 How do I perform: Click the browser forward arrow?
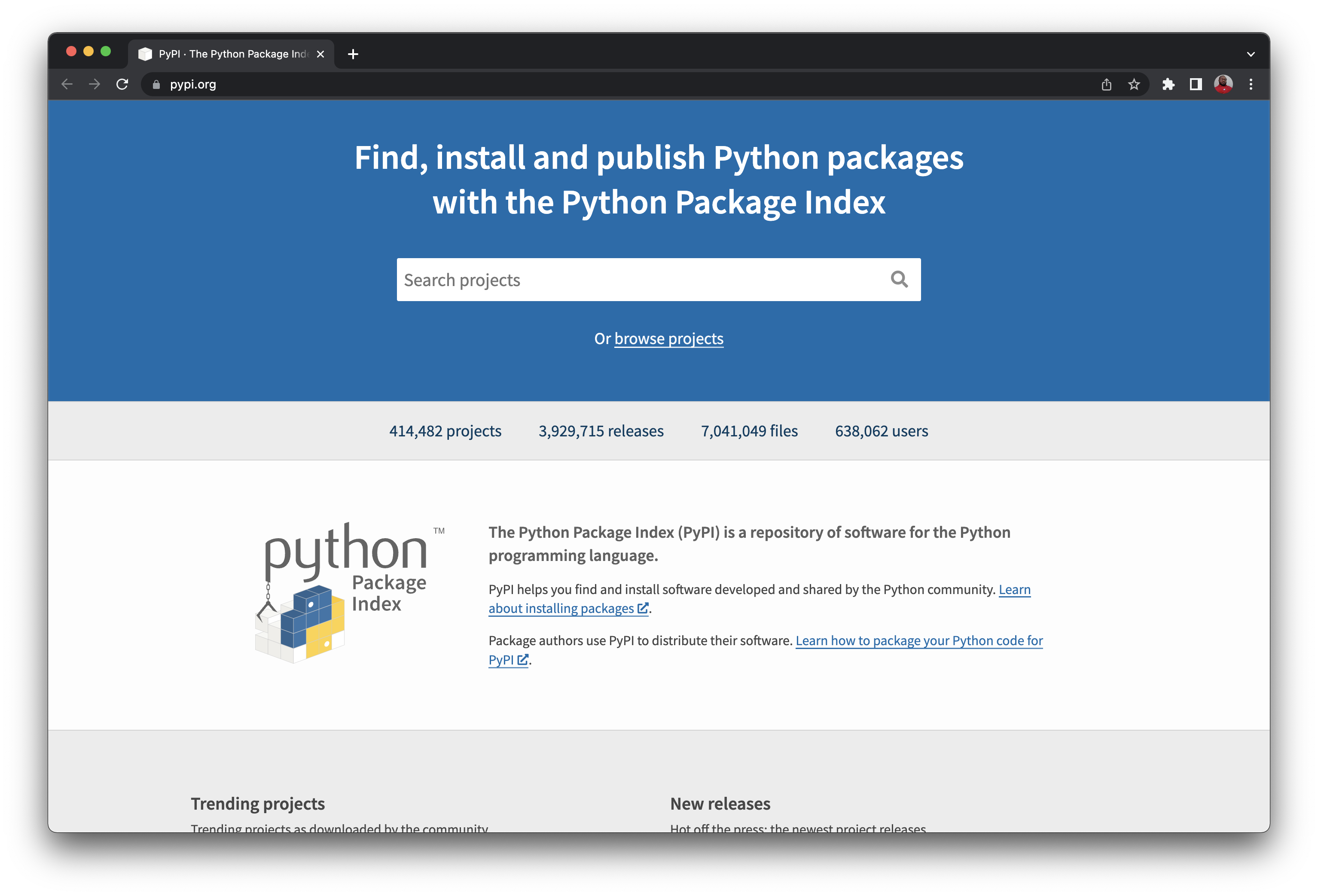point(95,85)
